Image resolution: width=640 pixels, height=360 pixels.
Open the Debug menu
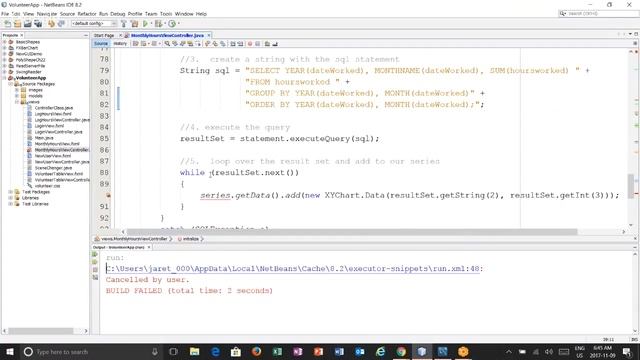(x=118, y=14)
